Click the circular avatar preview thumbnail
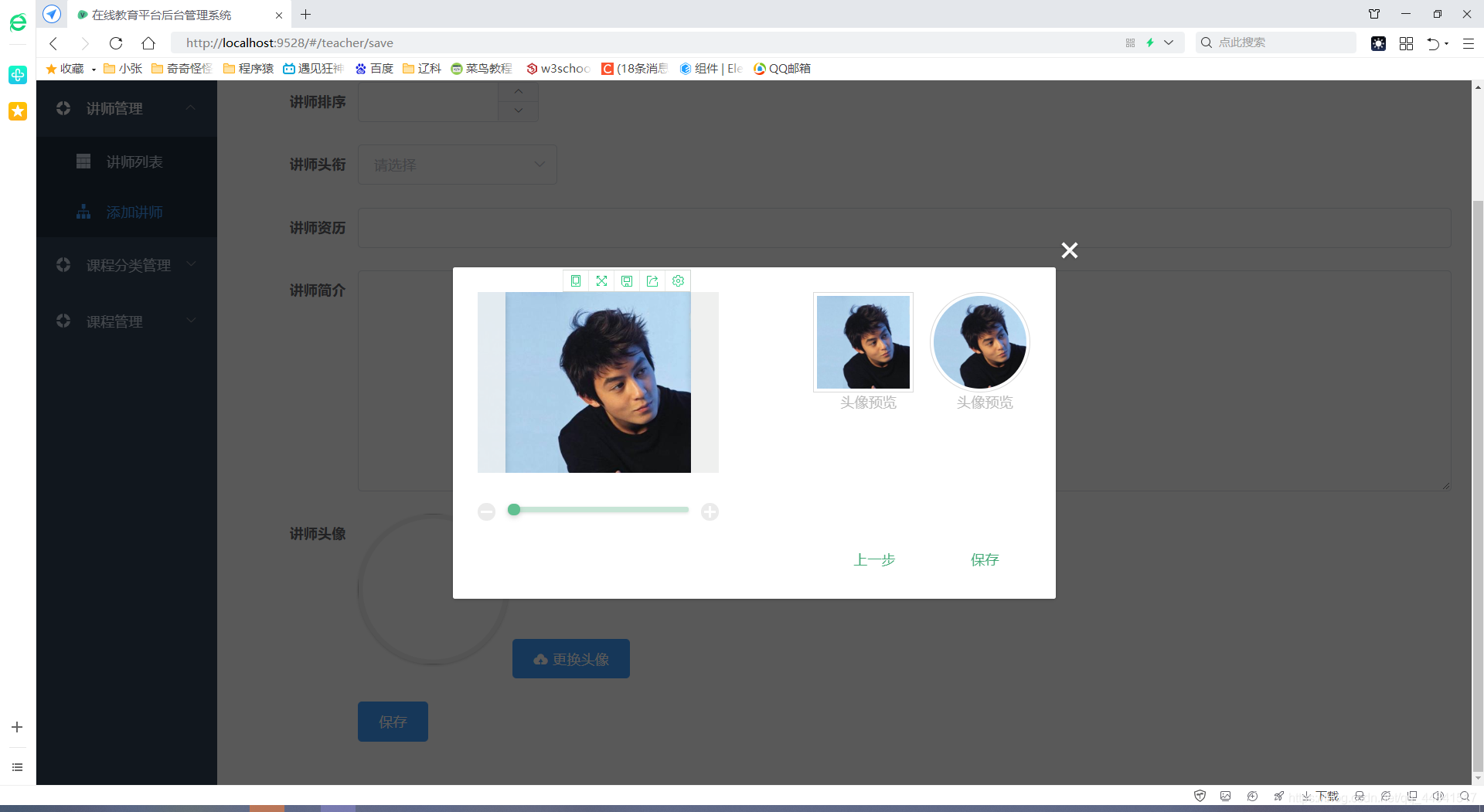 980,342
